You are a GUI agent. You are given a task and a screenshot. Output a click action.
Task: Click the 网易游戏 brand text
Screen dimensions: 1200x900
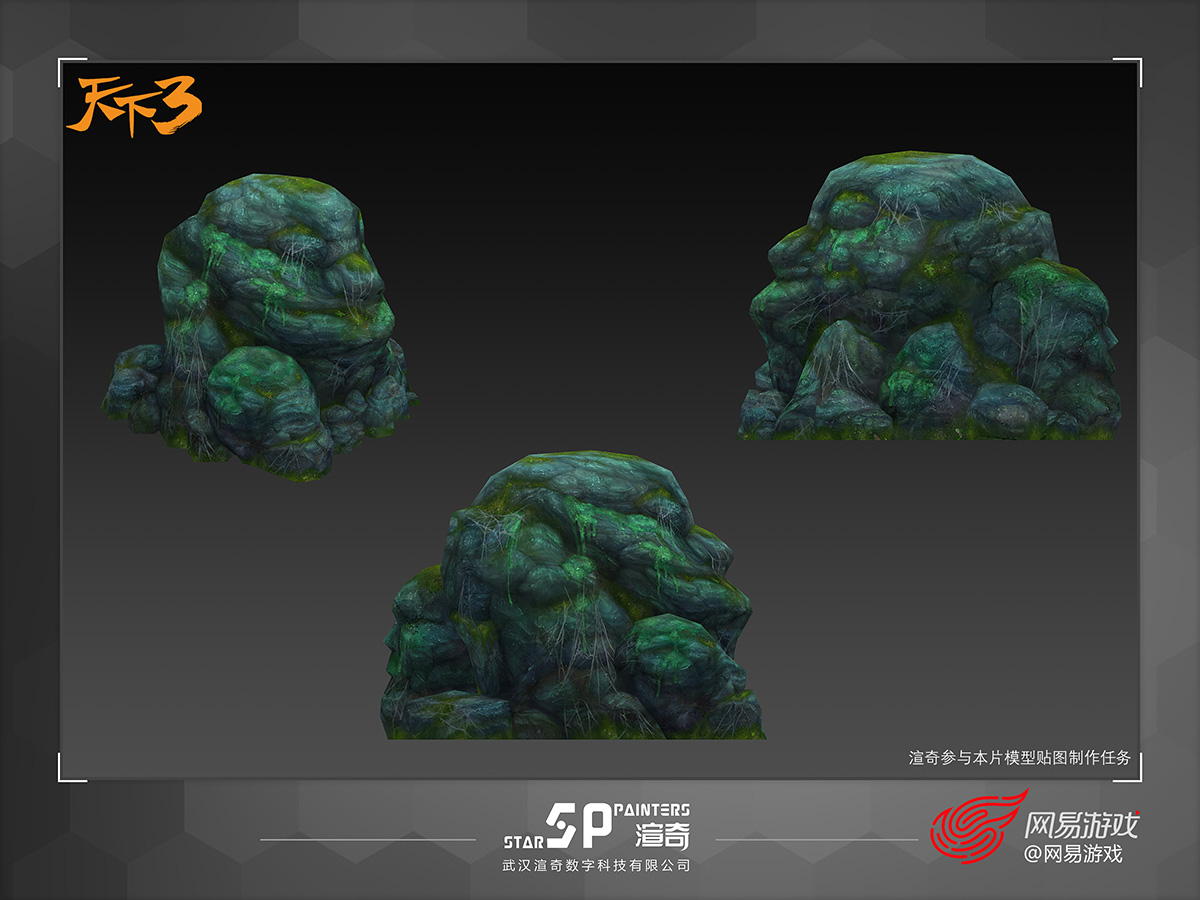(1081, 825)
